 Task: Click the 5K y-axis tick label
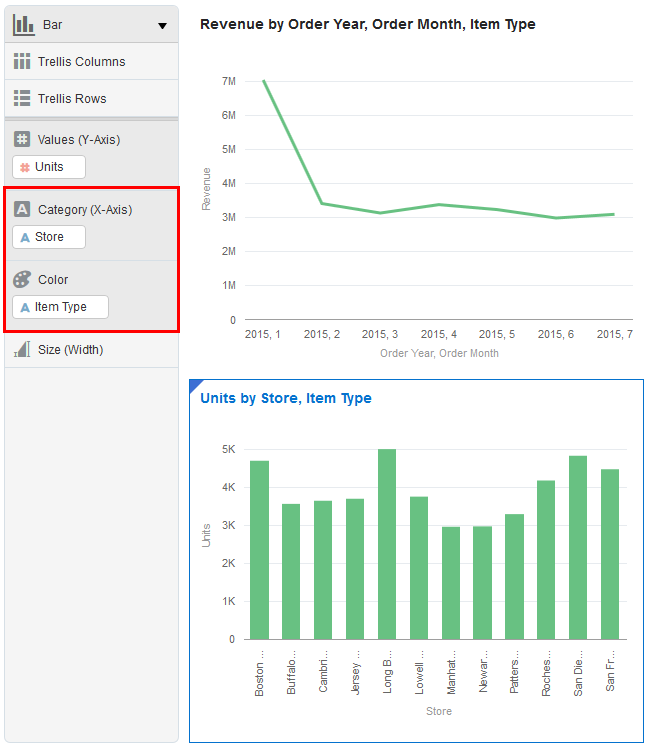click(x=229, y=449)
